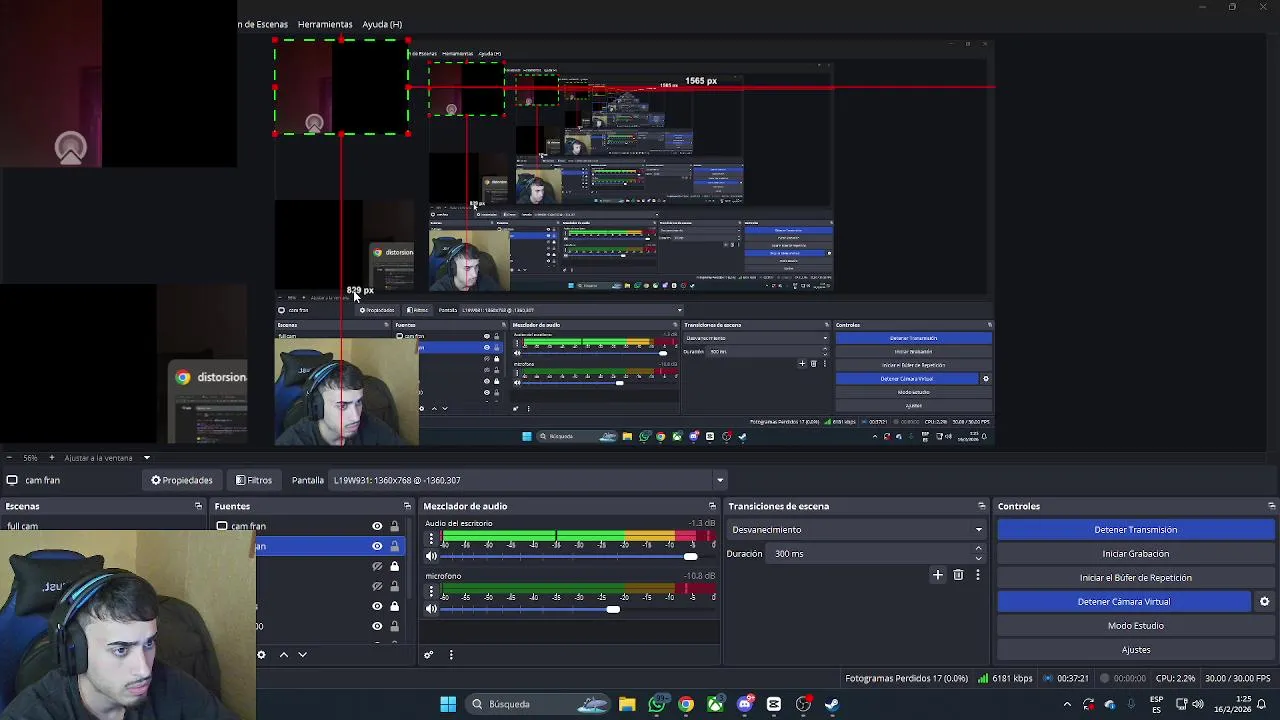The height and width of the screenshot is (720, 1280).
Task: Decrease Duración with down arrow
Action: coord(978,558)
